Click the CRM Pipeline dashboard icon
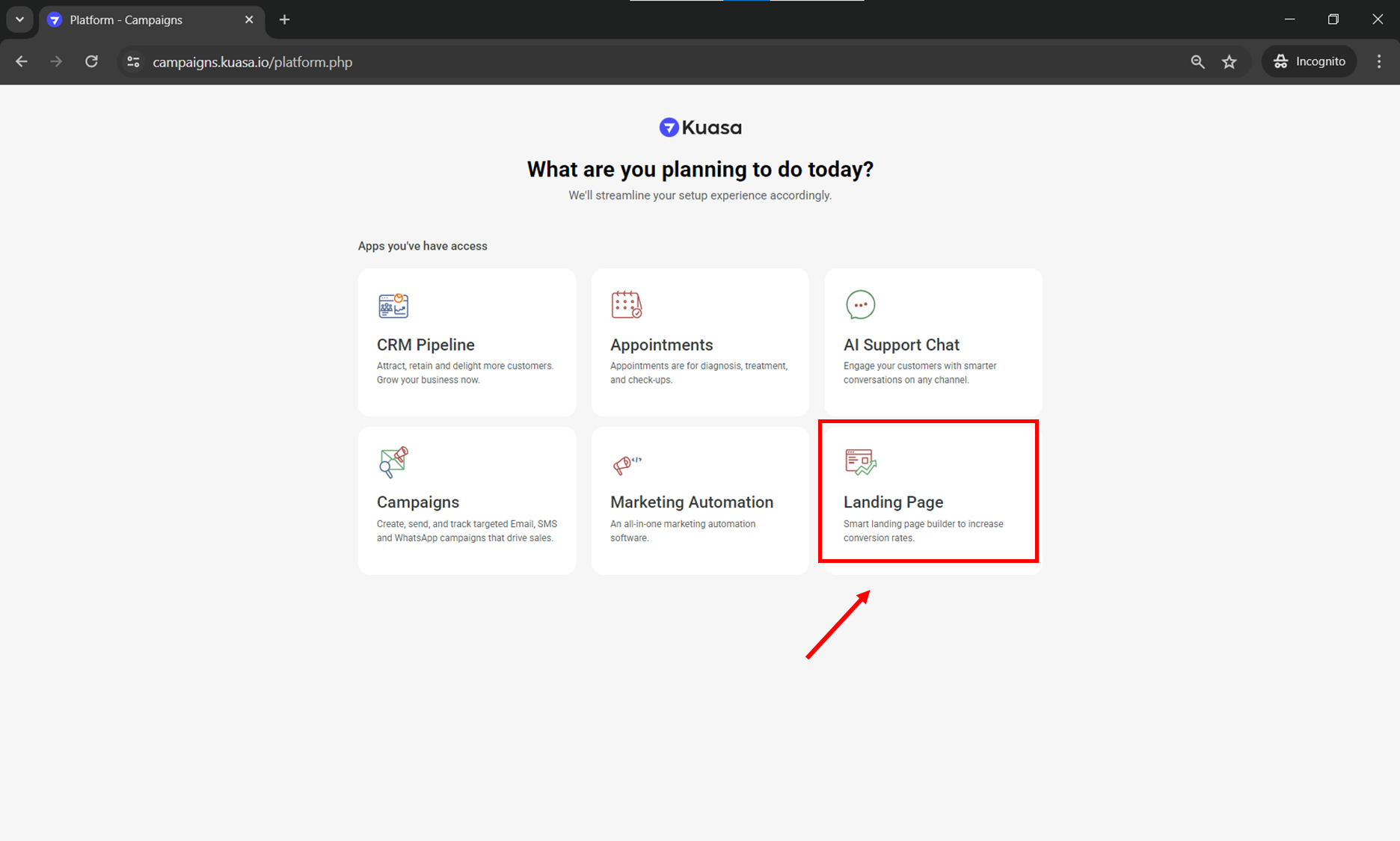This screenshot has width=1400, height=841. (393, 306)
